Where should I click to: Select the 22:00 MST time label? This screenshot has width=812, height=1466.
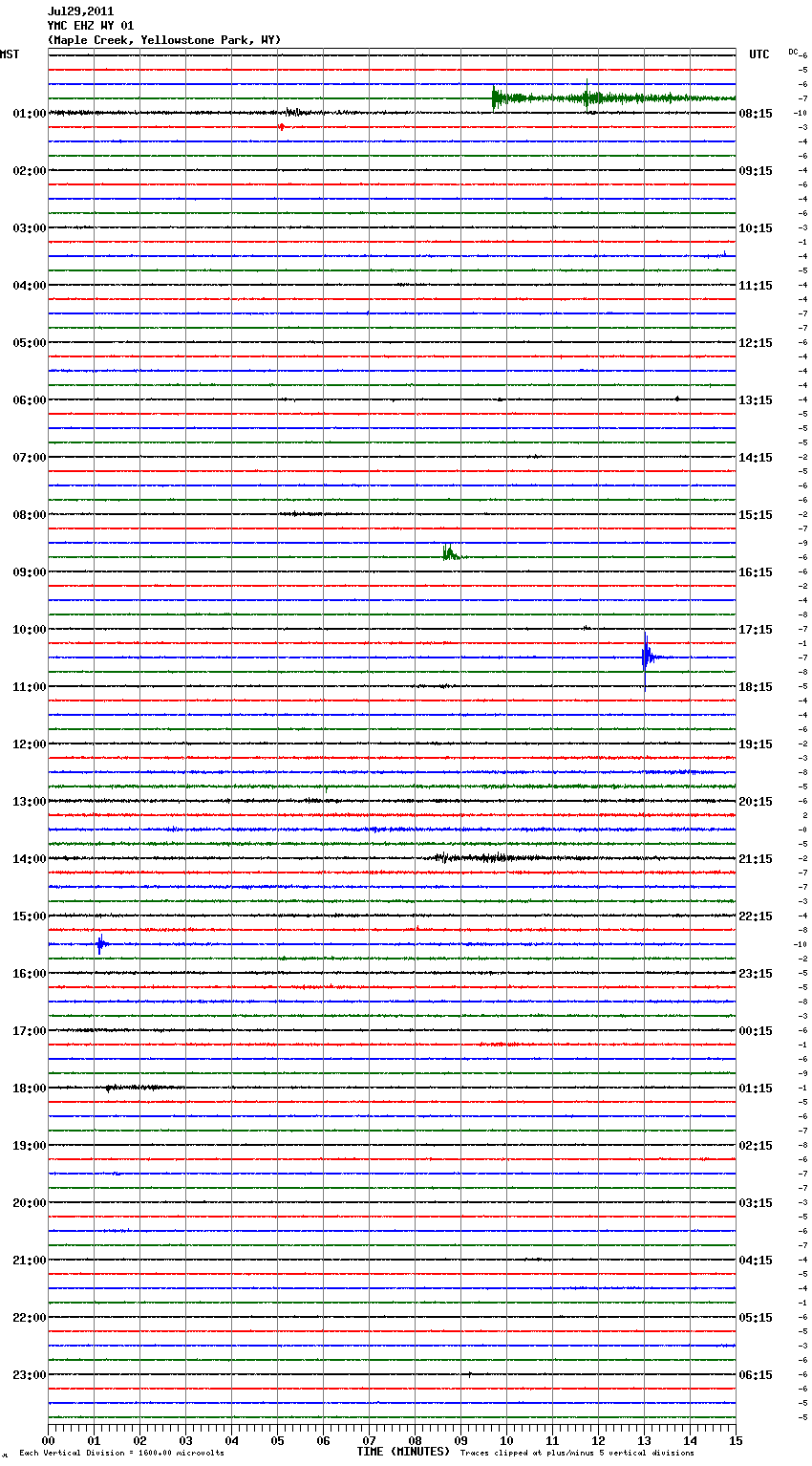pos(30,1318)
